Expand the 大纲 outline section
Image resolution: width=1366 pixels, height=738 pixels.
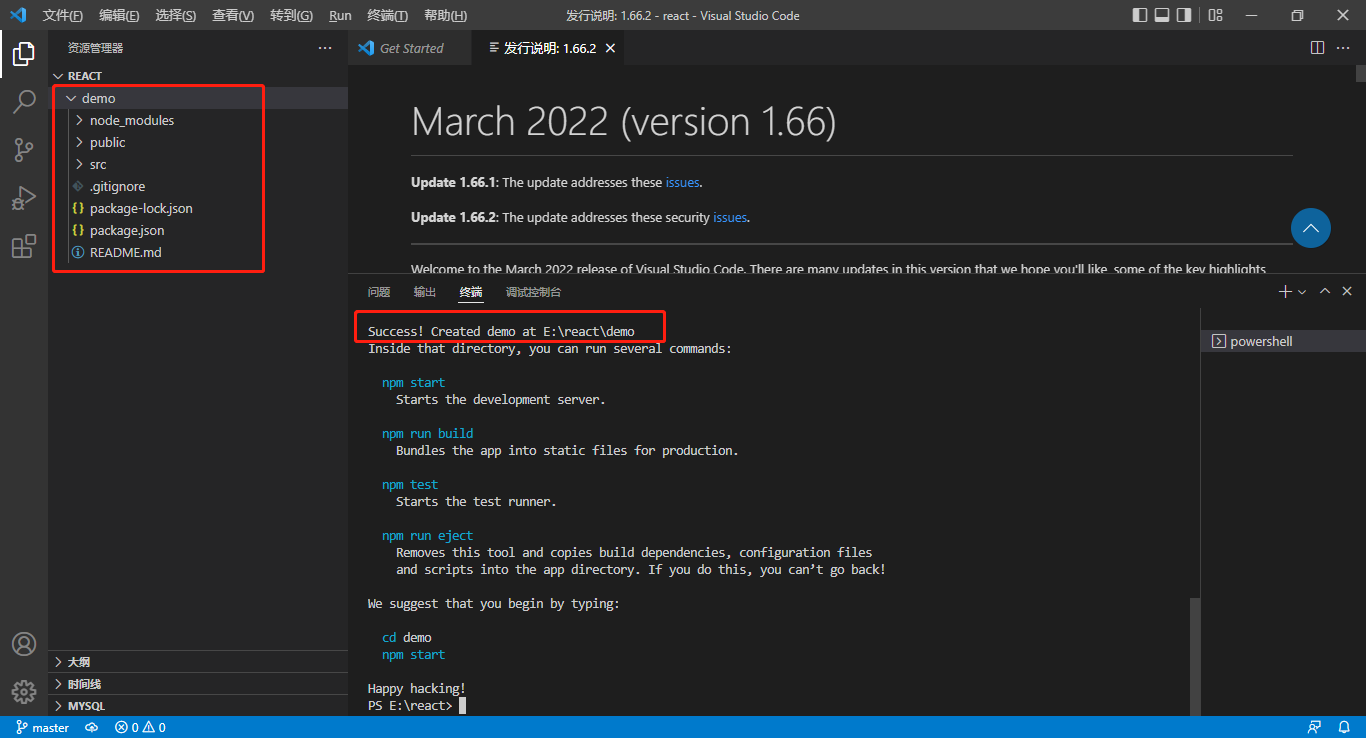[x=198, y=662]
